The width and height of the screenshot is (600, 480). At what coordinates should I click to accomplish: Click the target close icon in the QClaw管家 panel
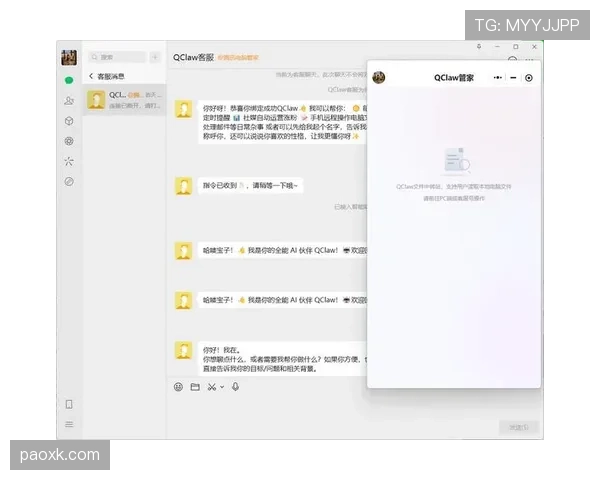click(x=529, y=78)
